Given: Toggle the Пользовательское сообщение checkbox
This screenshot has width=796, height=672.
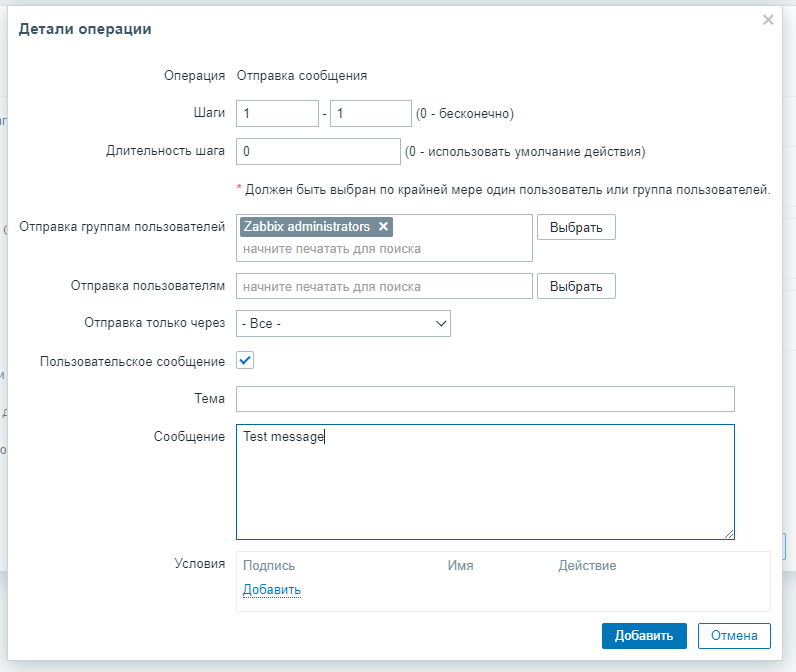Looking at the screenshot, I should [x=245, y=360].
